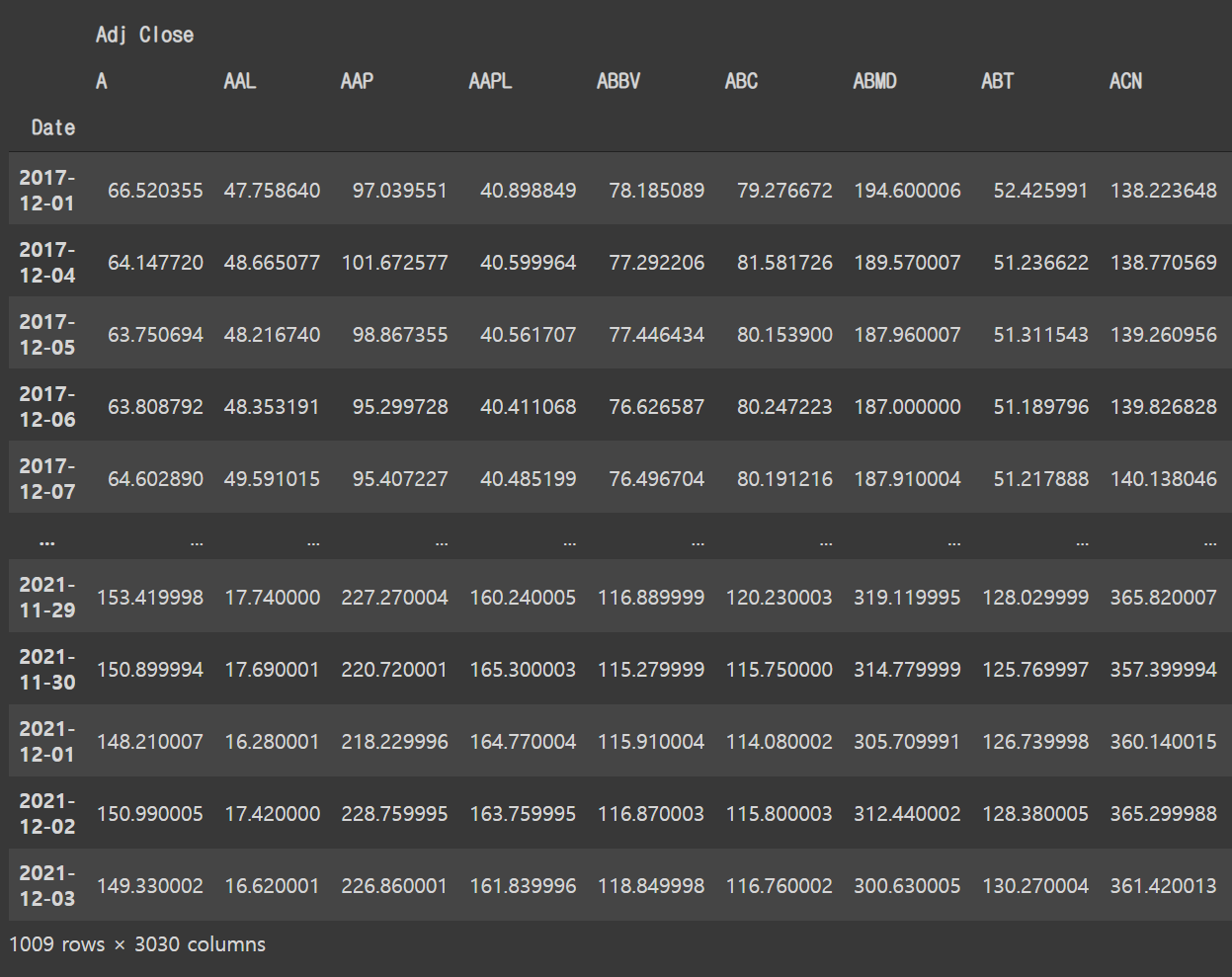The width and height of the screenshot is (1232, 977).
Task: Click cell value 66.520355
Action: tap(155, 191)
